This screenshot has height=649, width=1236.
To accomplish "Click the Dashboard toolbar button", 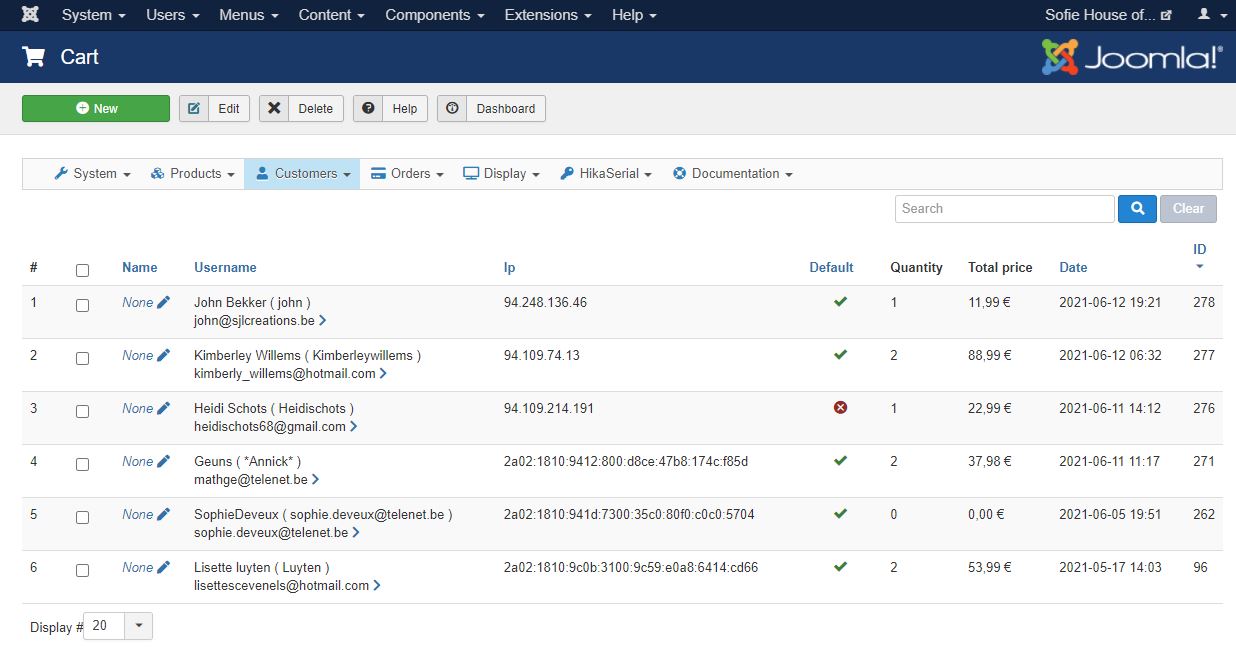I will click(x=491, y=109).
